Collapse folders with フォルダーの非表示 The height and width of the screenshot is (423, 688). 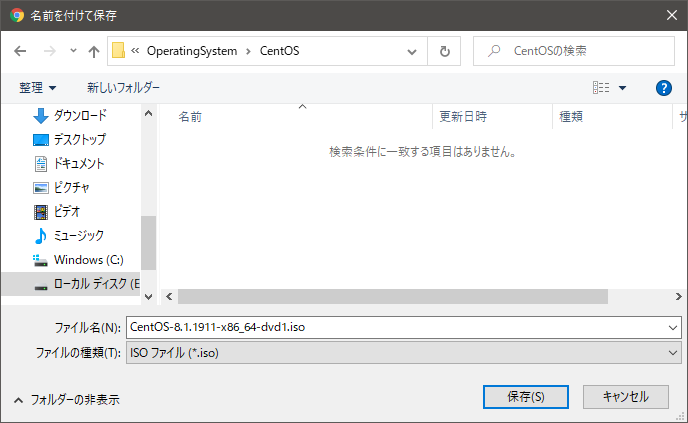coord(67,400)
